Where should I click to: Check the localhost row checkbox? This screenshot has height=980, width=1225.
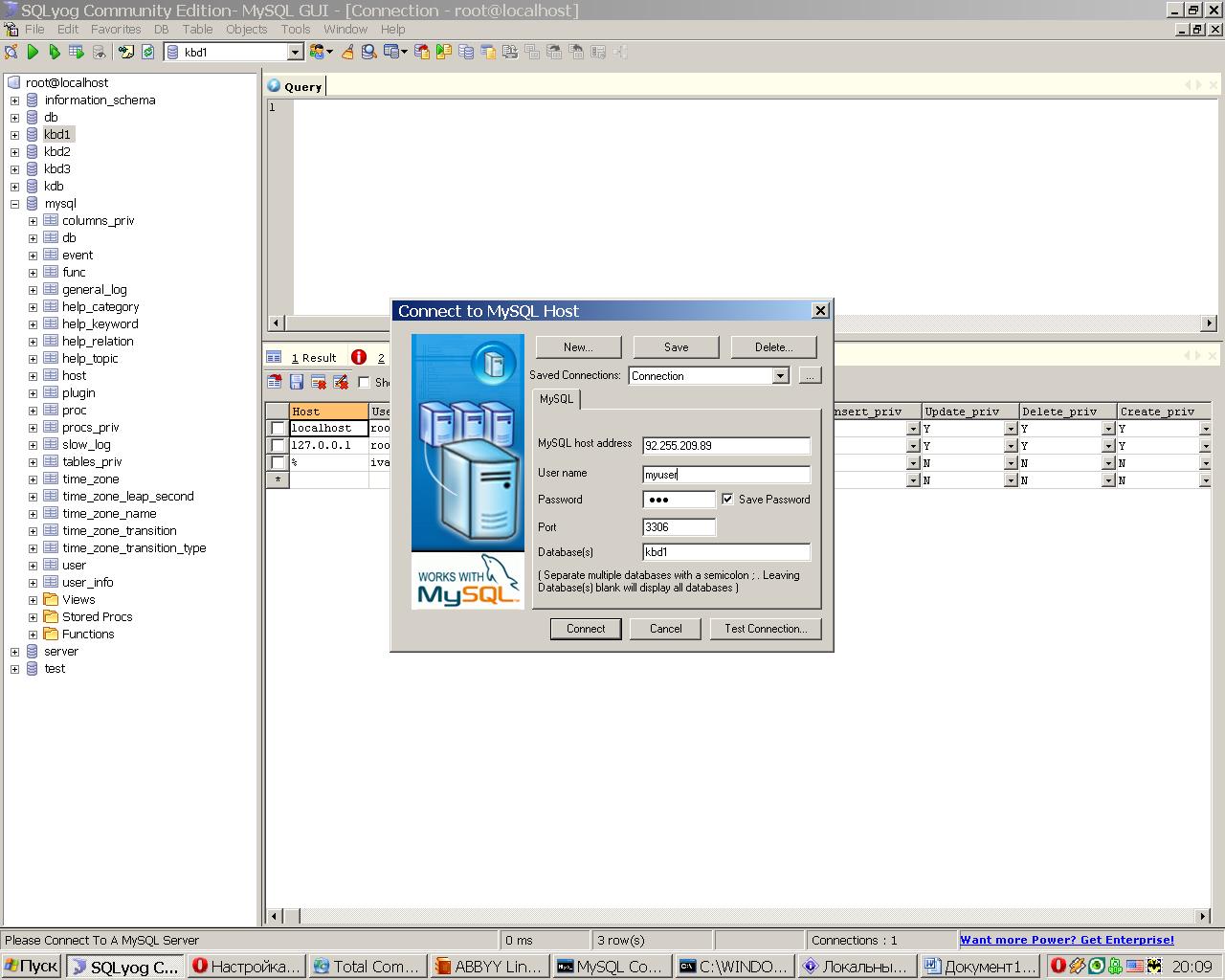point(278,429)
